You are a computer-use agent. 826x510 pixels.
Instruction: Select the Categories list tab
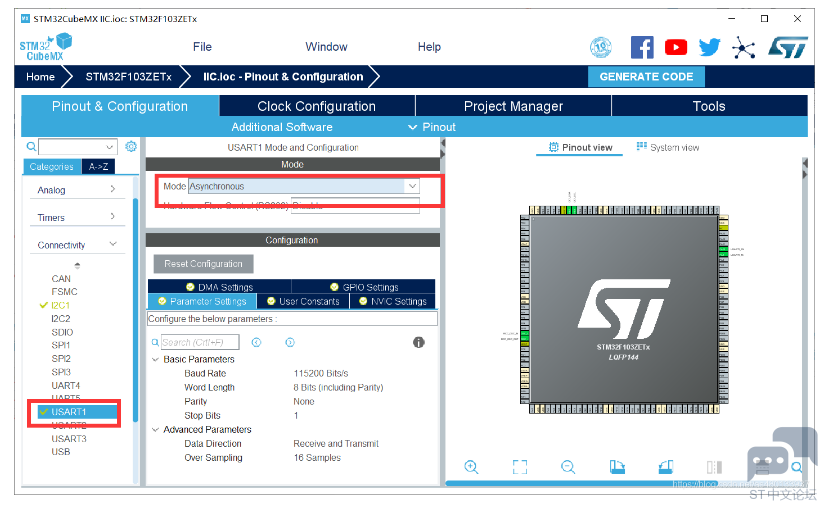pos(52,166)
